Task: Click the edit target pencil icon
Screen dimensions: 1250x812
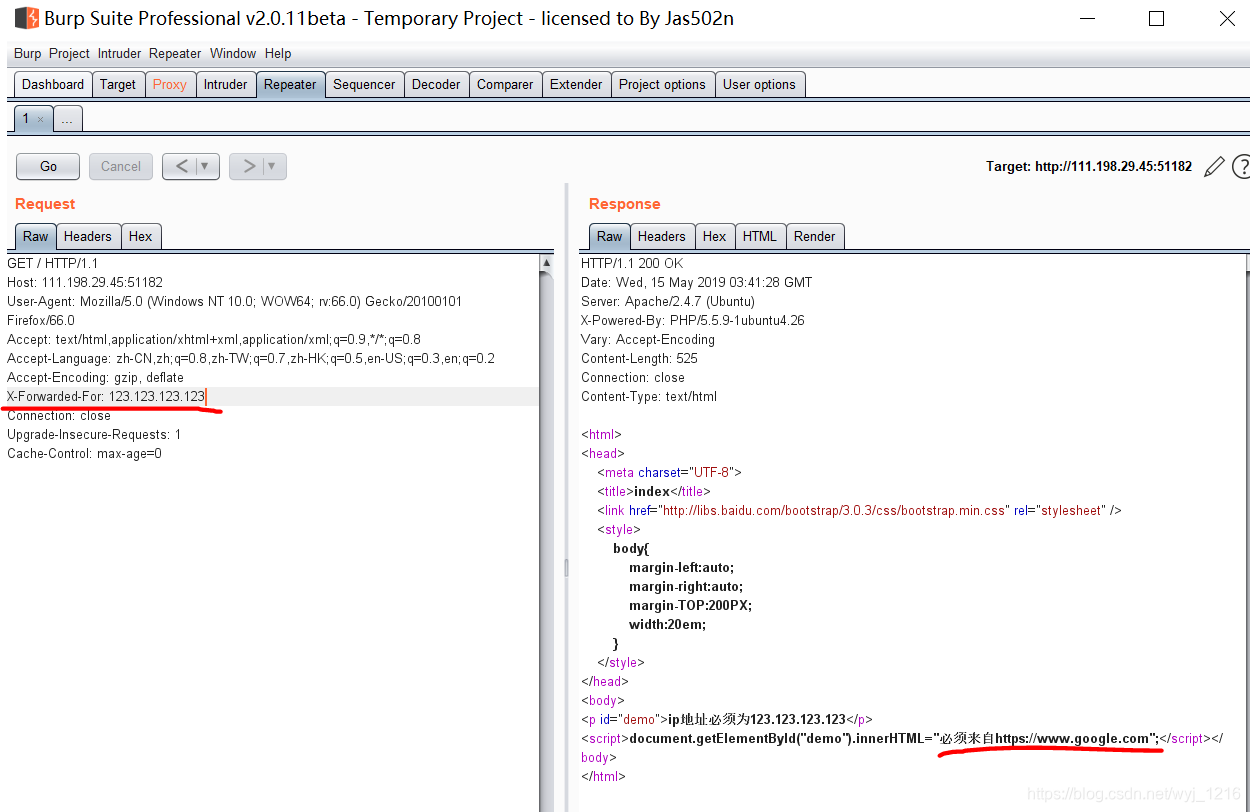Action: click(1214, 167)
